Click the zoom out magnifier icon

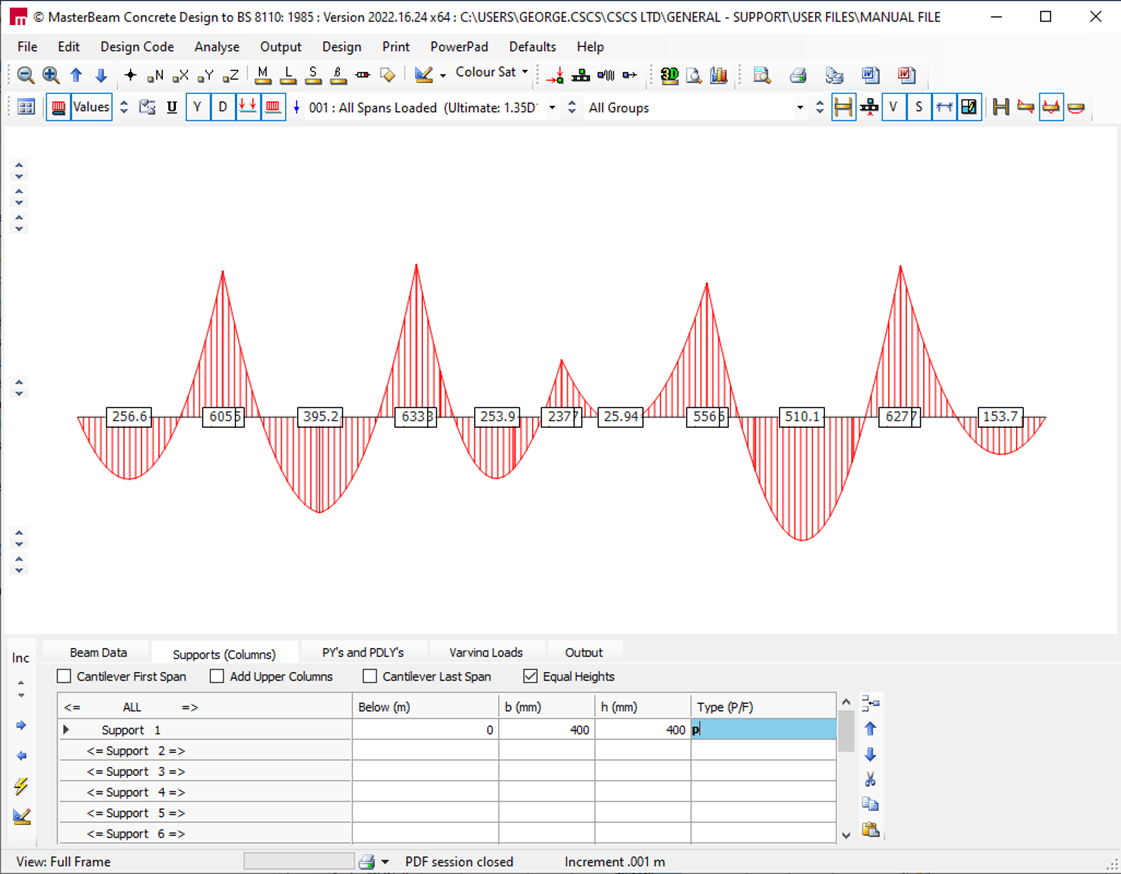pos(26,75)
